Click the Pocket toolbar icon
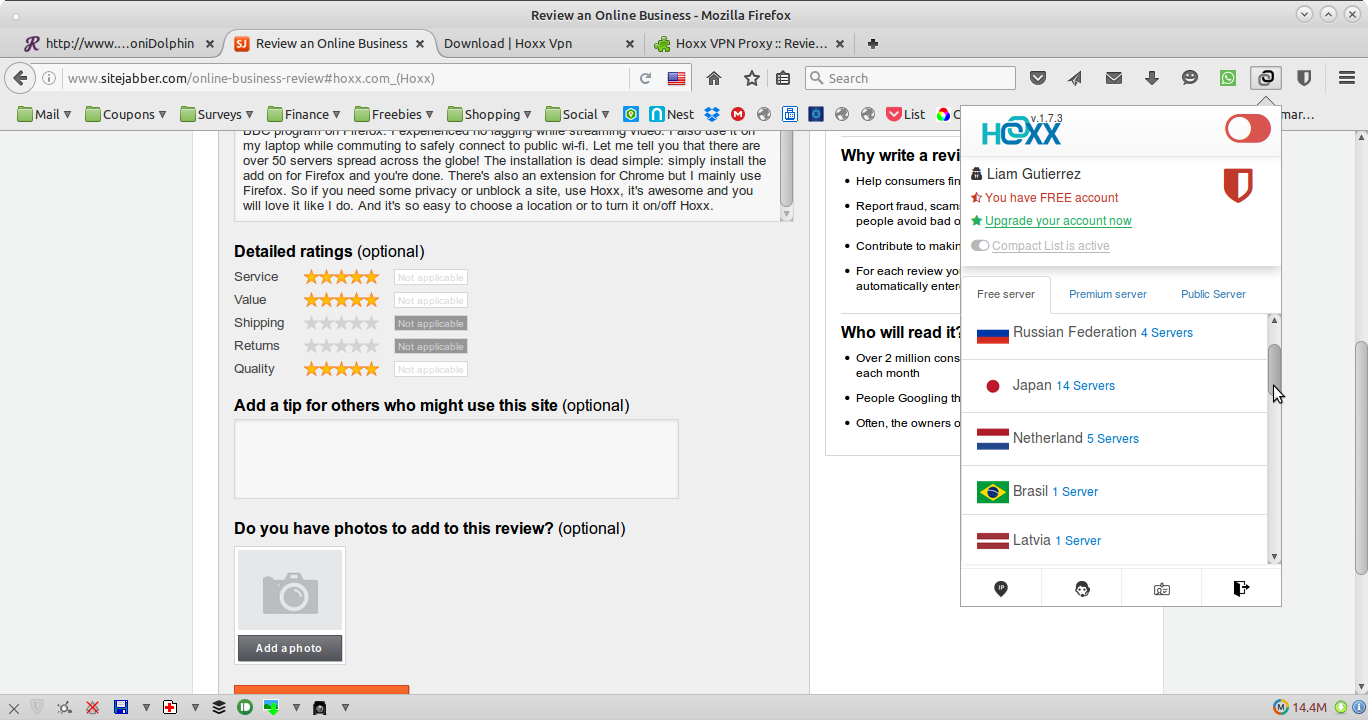 click(1038, 78)
